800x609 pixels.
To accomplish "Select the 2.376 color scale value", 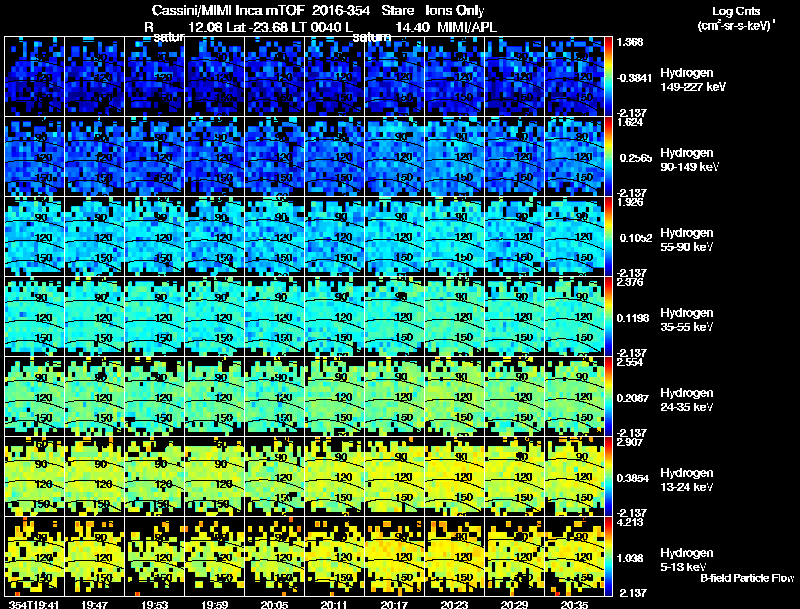I will (x=630, y=282).
